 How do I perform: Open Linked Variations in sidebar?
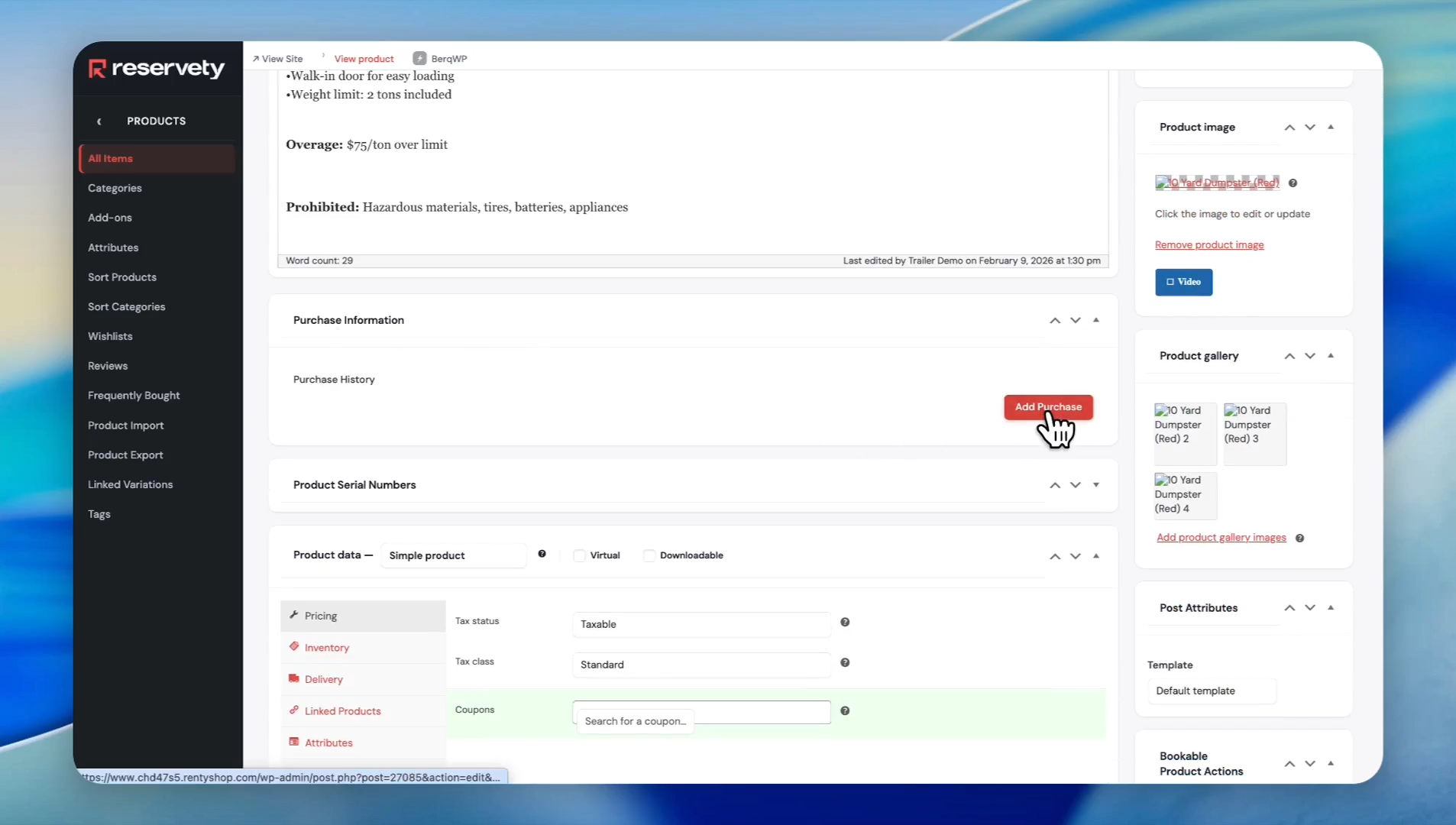tap(131, 485)
